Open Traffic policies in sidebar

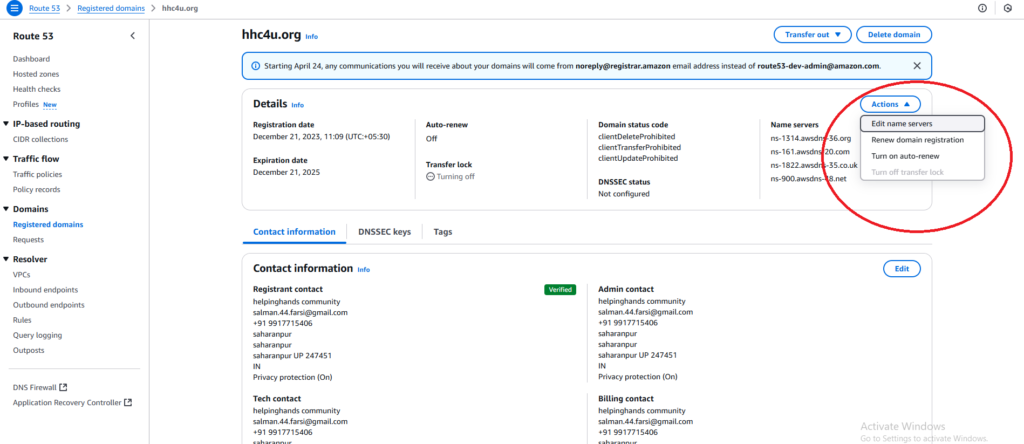point(37,174)
